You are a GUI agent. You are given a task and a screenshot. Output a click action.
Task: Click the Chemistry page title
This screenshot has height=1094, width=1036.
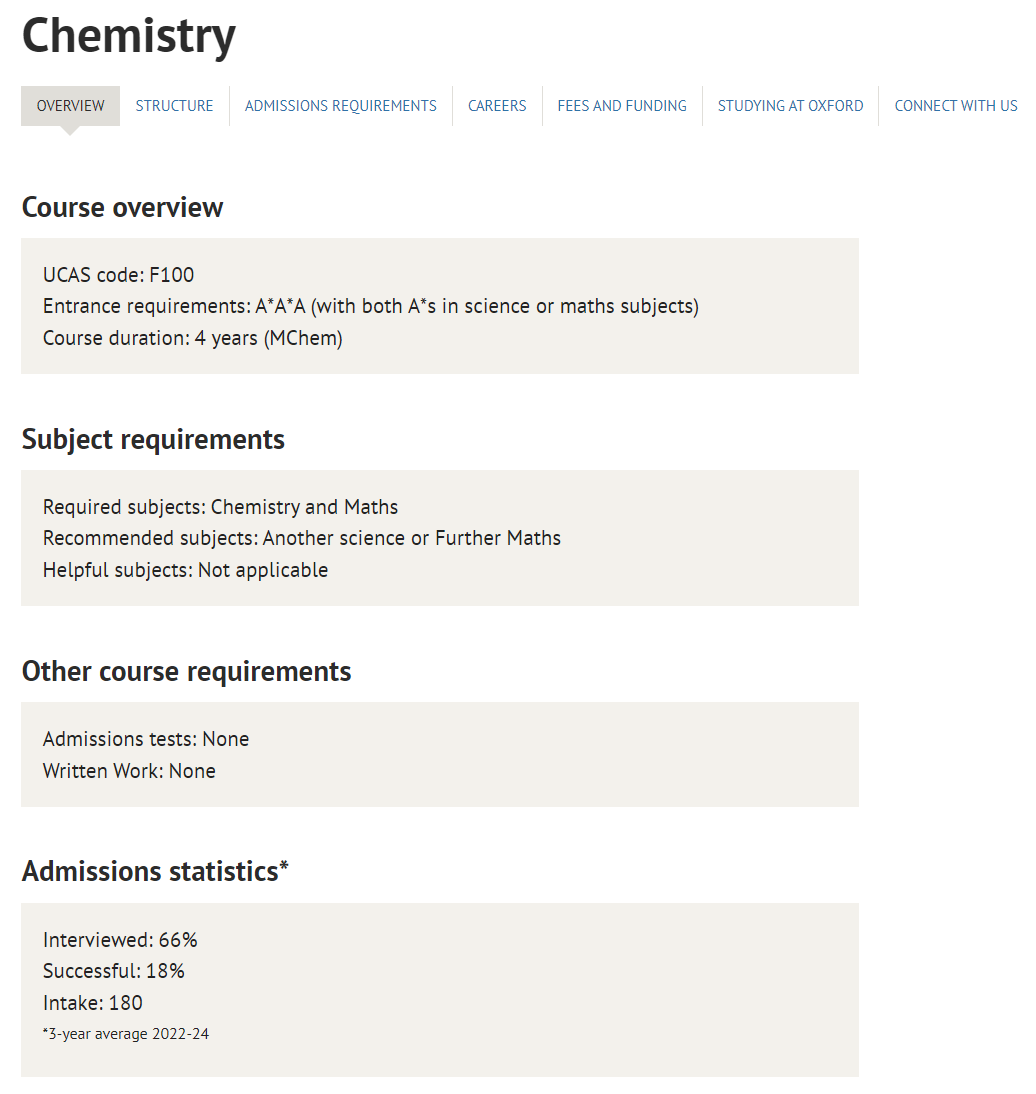129,36
